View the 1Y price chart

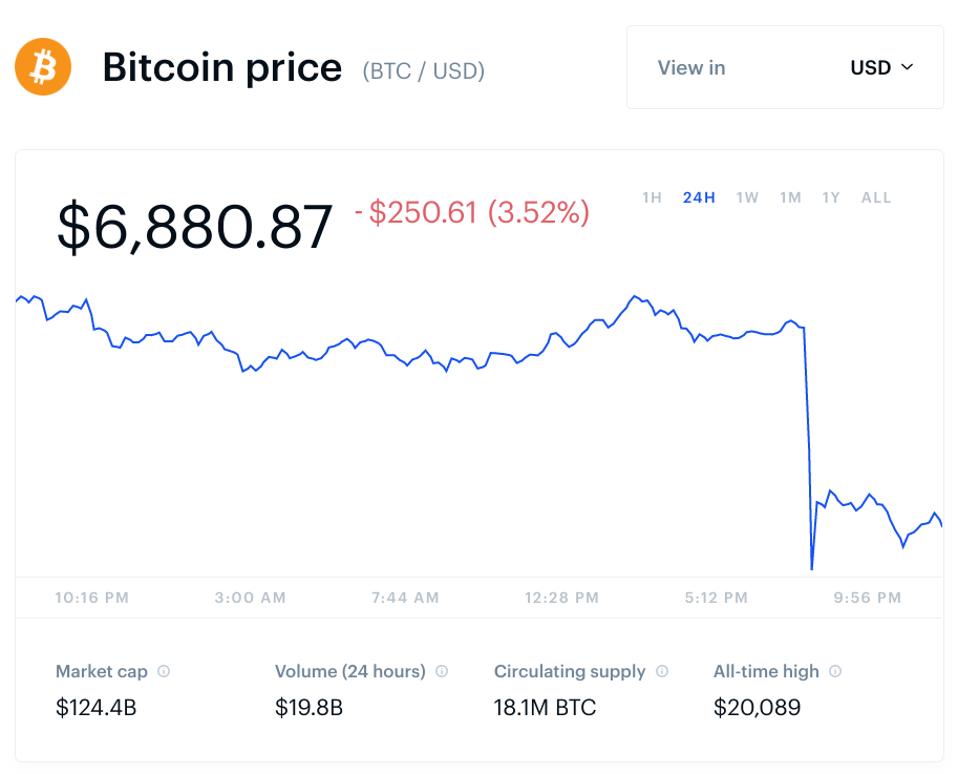829,198
